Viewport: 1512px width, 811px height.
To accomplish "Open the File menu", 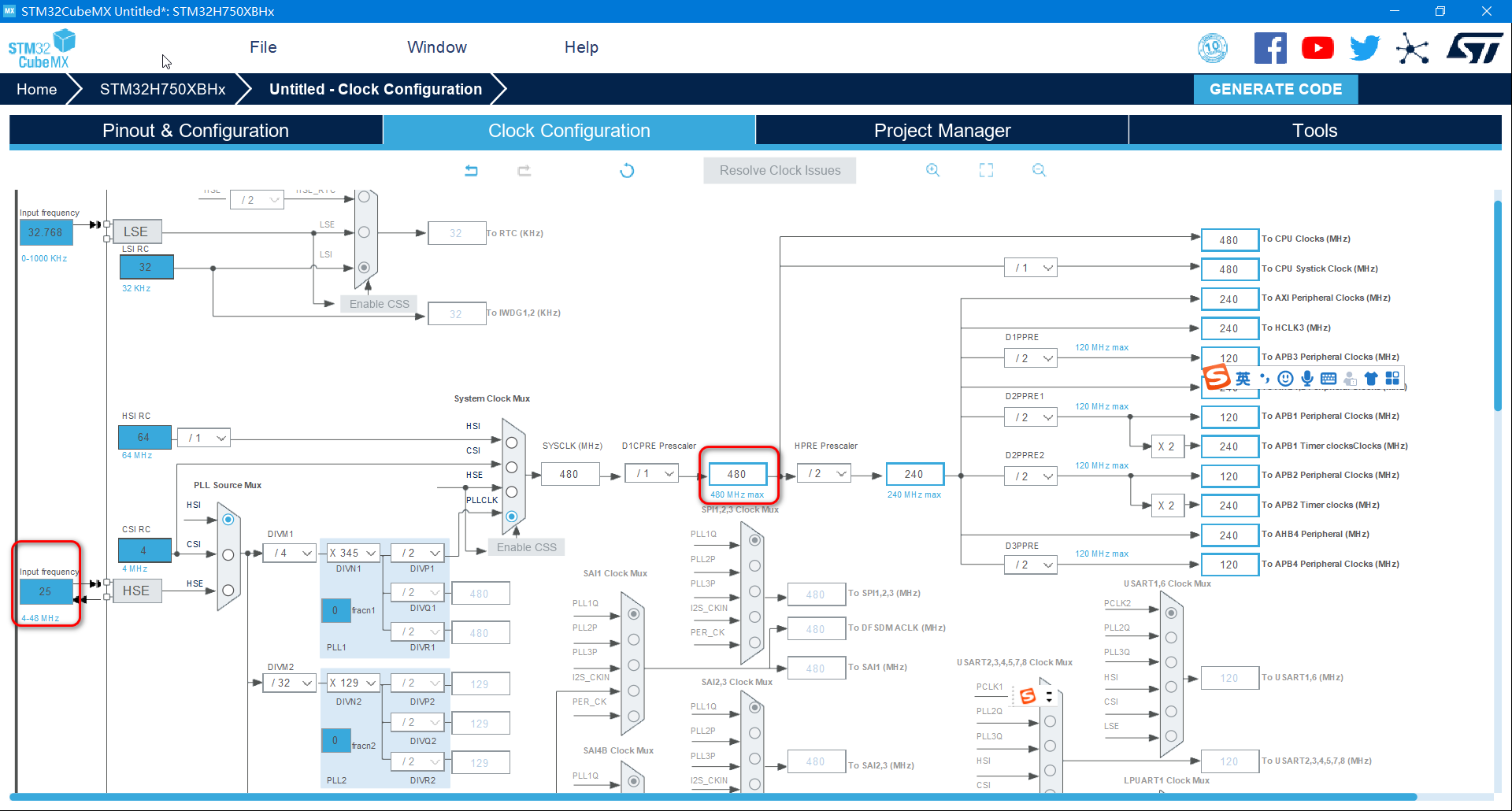I will click(x=263, y=47).
